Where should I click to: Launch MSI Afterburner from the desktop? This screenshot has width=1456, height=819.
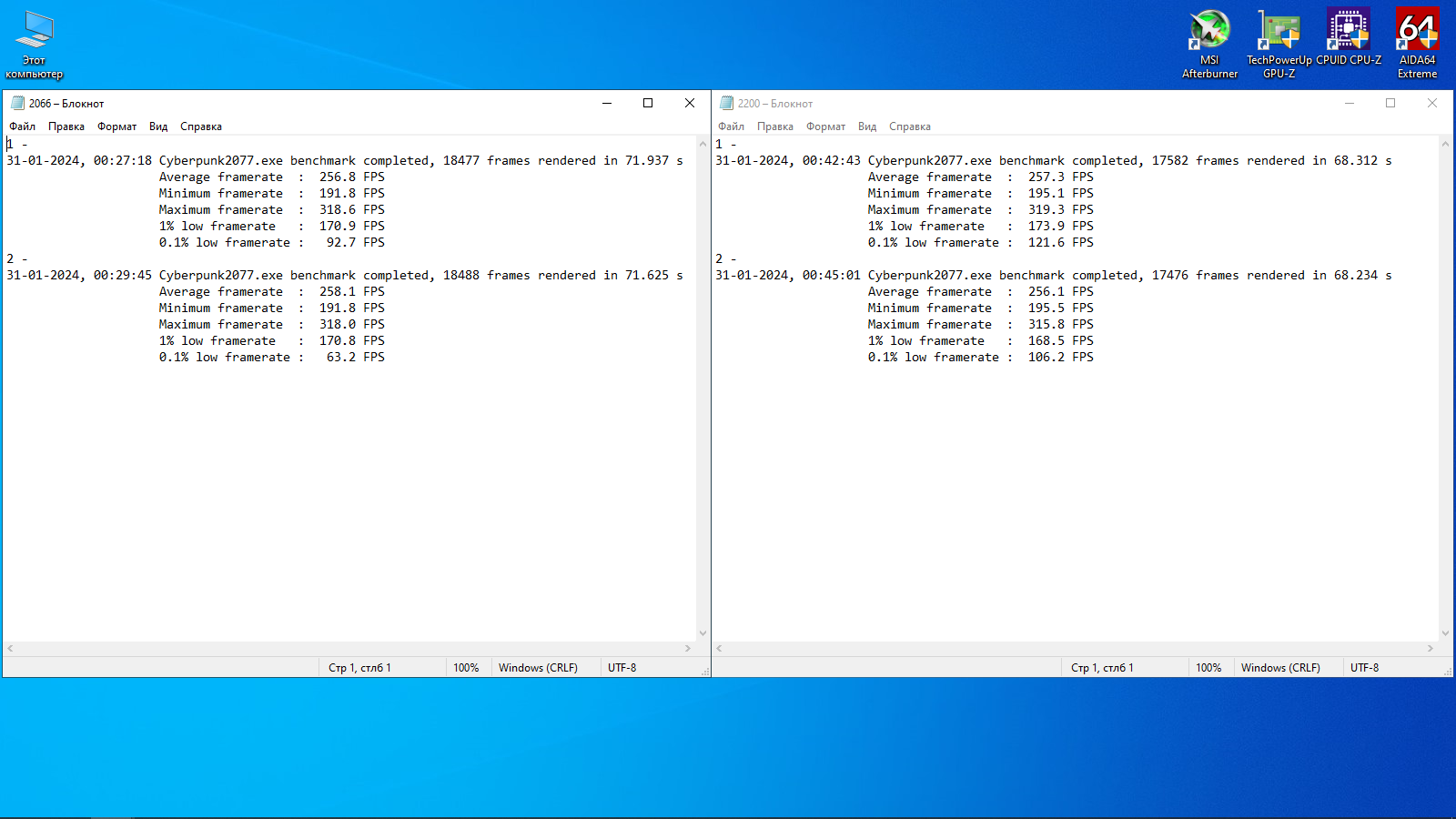coord(1209,45)
